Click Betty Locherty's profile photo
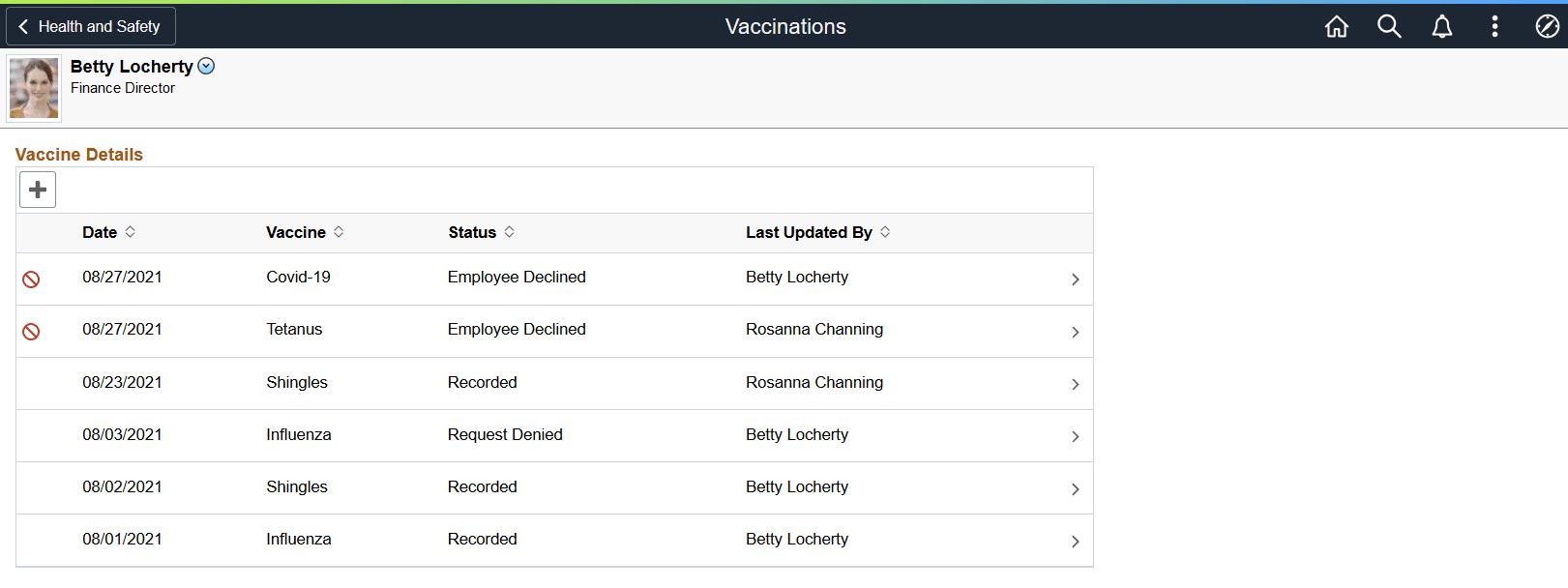The image size is (1568, 588). [x=33, y=88]
